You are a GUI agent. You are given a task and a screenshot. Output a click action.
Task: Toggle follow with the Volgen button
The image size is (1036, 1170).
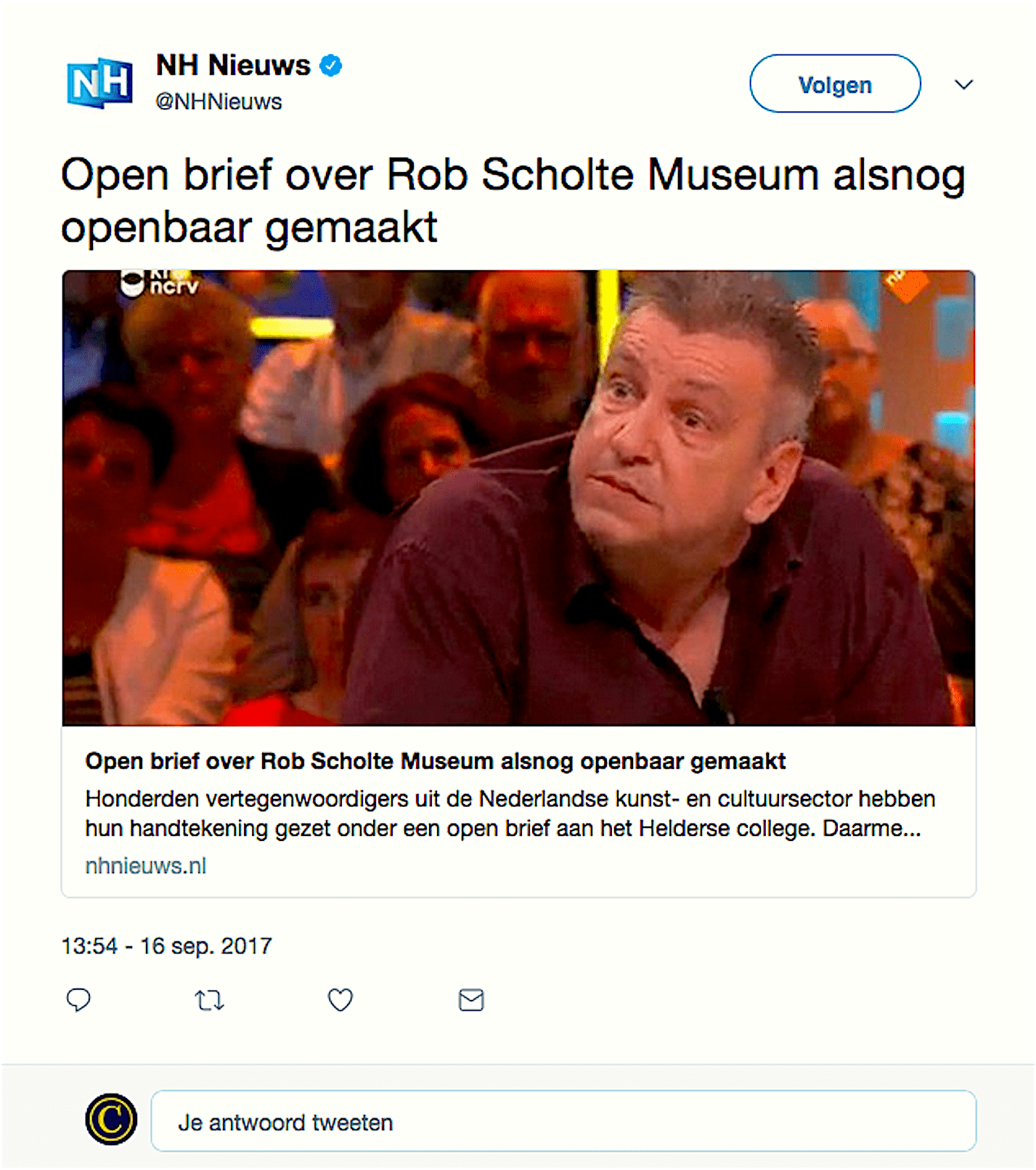(835, 84)
